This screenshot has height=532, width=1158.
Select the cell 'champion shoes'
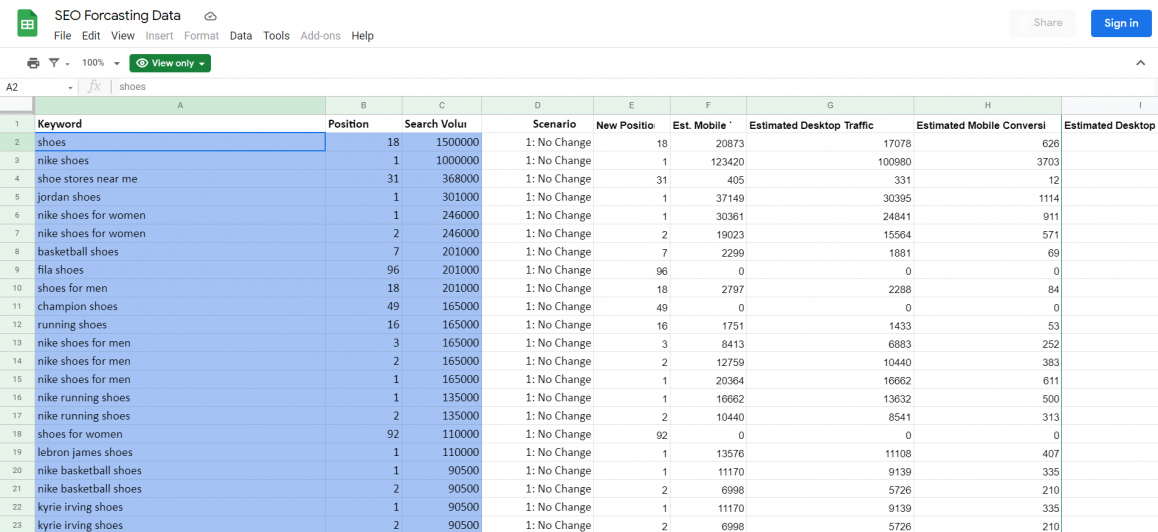[180, 307]
